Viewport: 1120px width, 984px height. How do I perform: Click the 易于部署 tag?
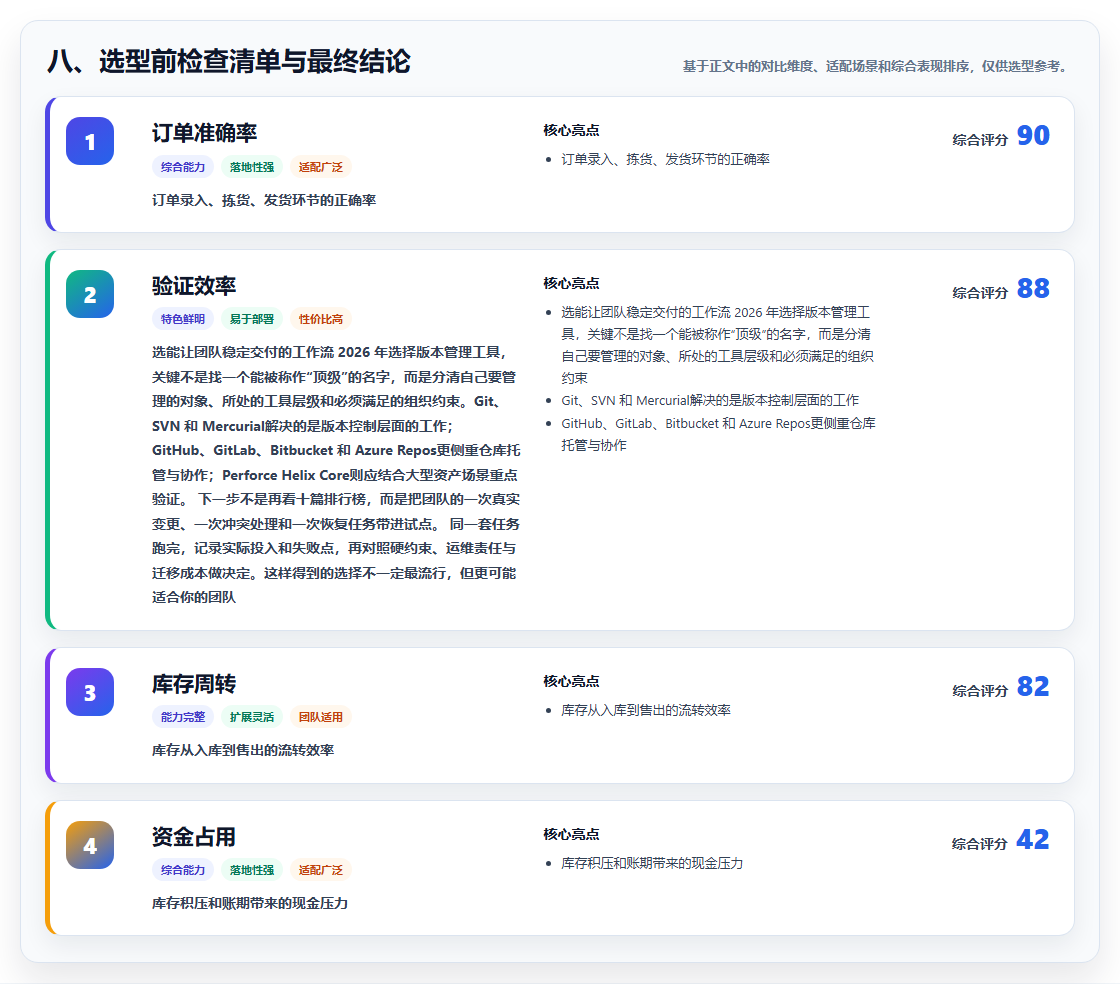point(252,319)
